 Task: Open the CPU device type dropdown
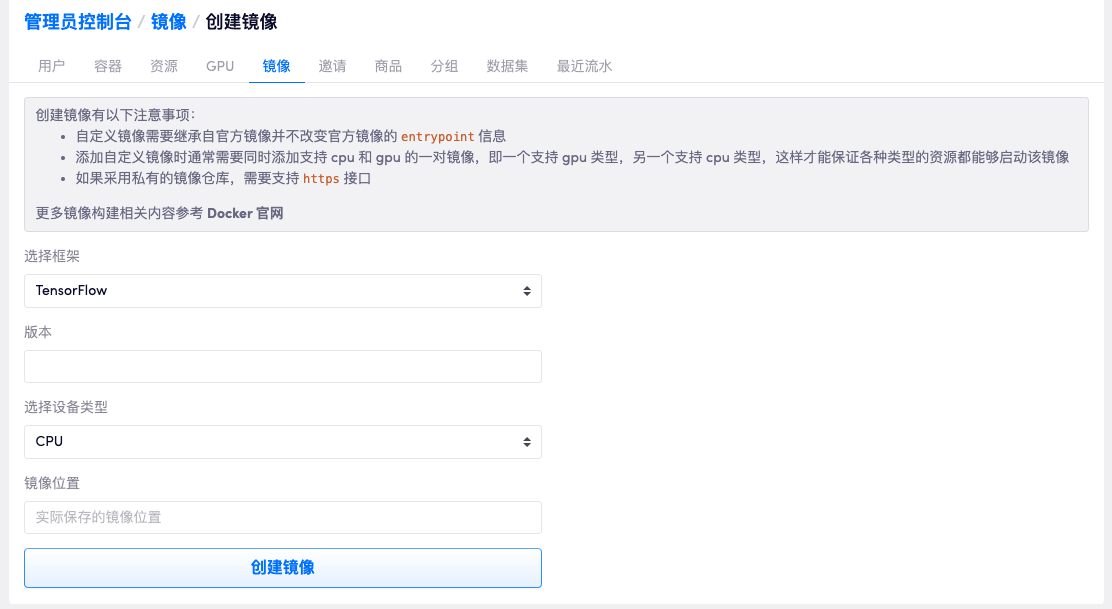click(283, 441)
